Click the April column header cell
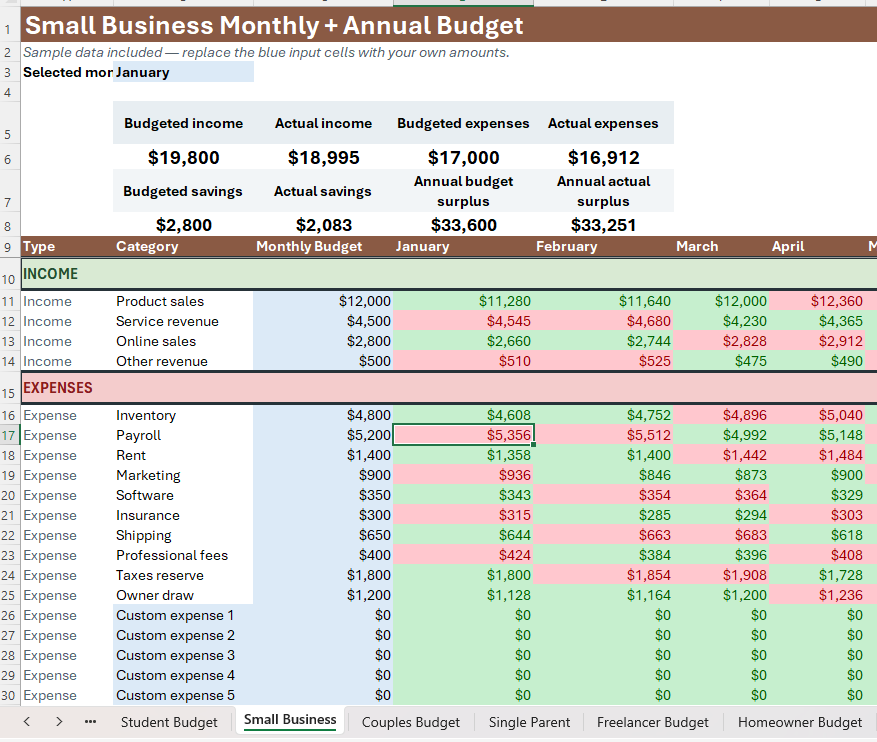Image resolution: width=877 pixels, height=742 pixels. [818, 247]
